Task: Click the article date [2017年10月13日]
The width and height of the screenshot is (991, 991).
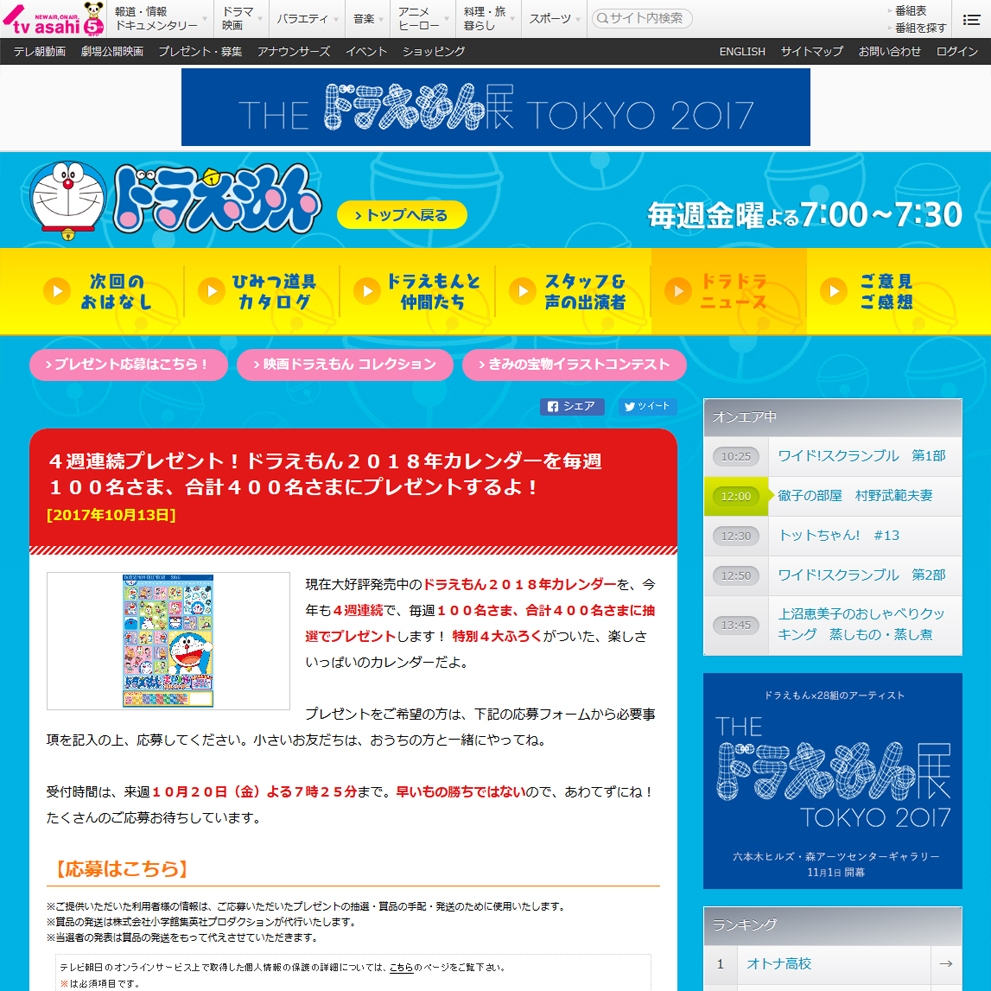Action: [111, 515]
